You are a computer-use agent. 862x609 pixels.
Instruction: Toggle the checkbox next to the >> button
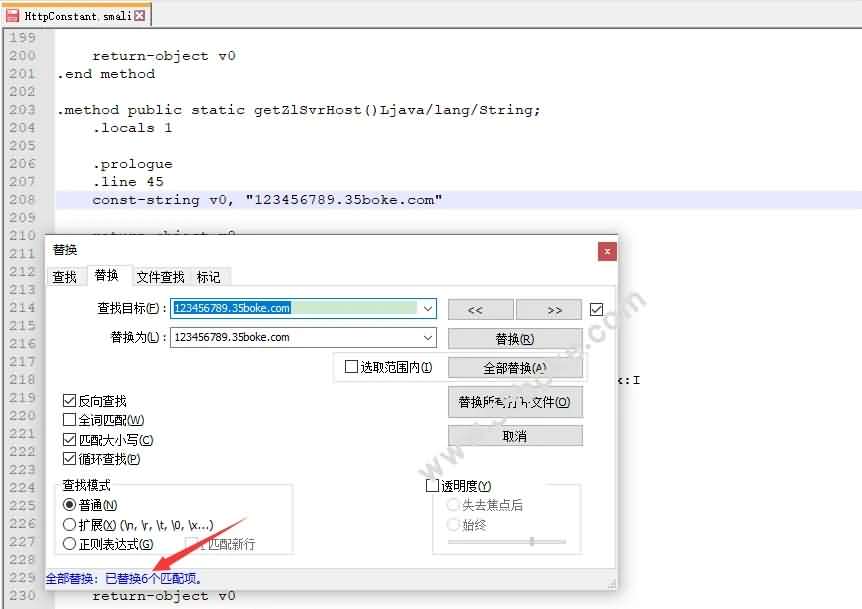pyautogui.click(x=597, y=310)
